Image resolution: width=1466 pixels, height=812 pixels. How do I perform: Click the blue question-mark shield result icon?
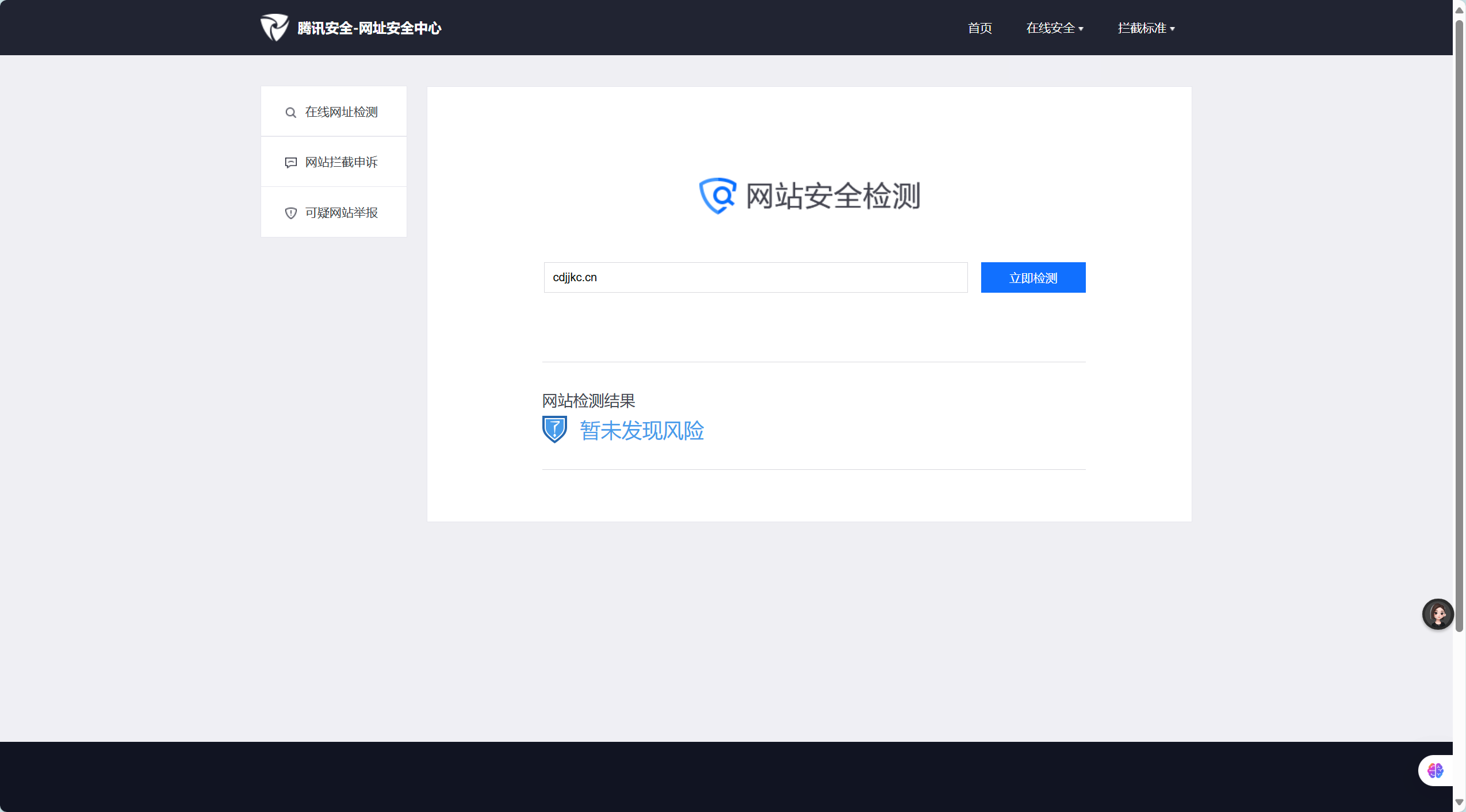pos(554,429)
